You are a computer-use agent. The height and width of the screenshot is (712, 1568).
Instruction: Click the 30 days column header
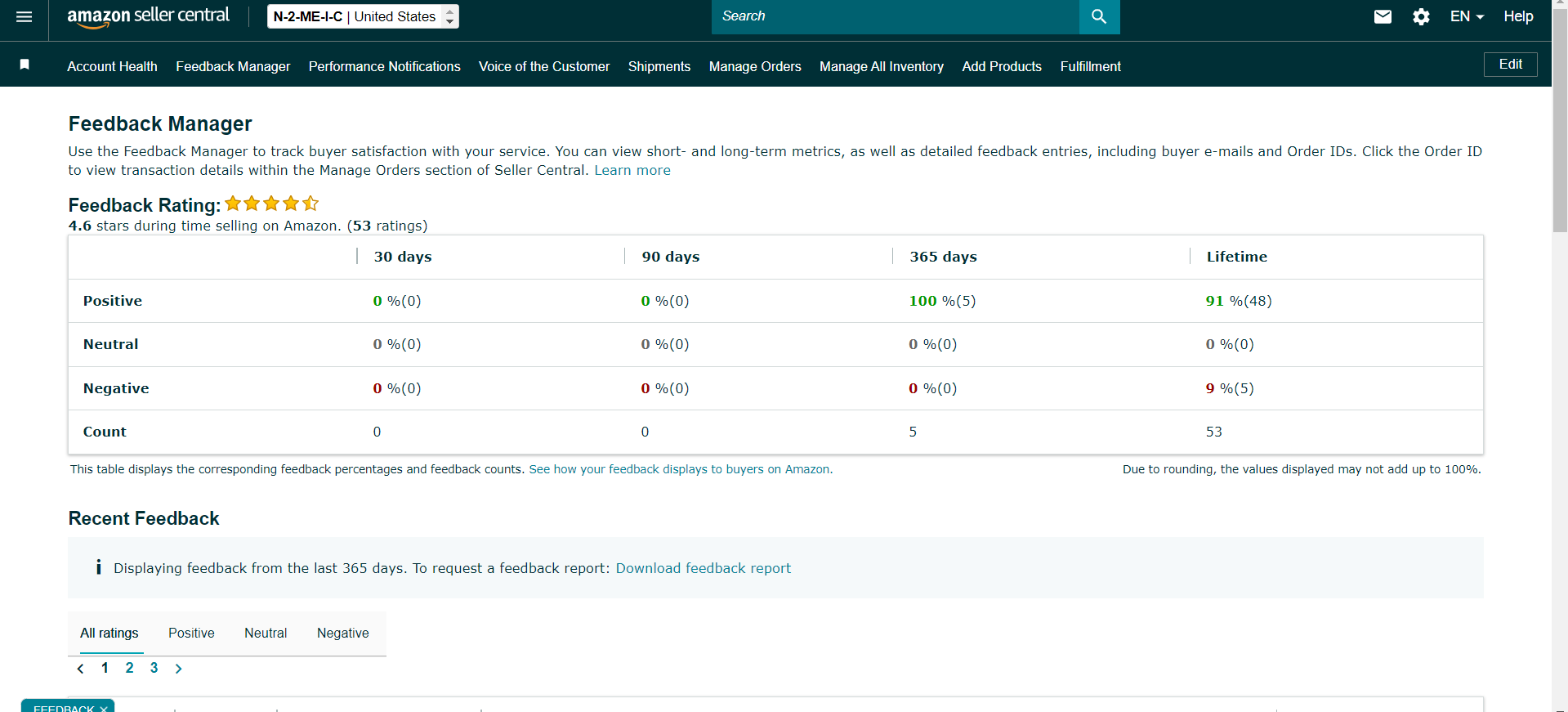(x=403, y=257)
